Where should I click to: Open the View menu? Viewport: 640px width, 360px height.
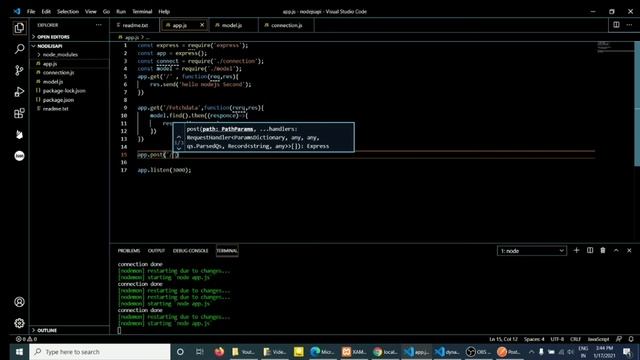coord(91,11)
